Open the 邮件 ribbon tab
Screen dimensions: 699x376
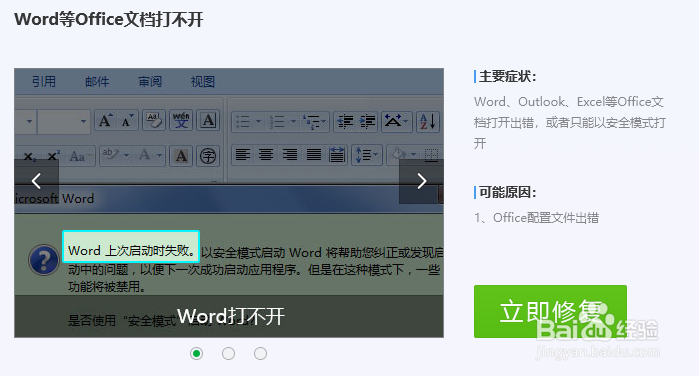click(x=97, y=82)
